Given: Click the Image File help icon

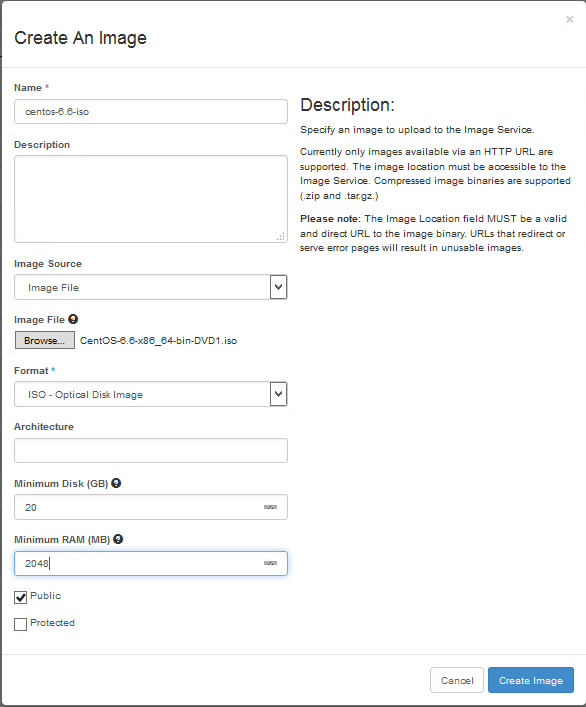Looking at the screenshot, I should pos(73,319).
